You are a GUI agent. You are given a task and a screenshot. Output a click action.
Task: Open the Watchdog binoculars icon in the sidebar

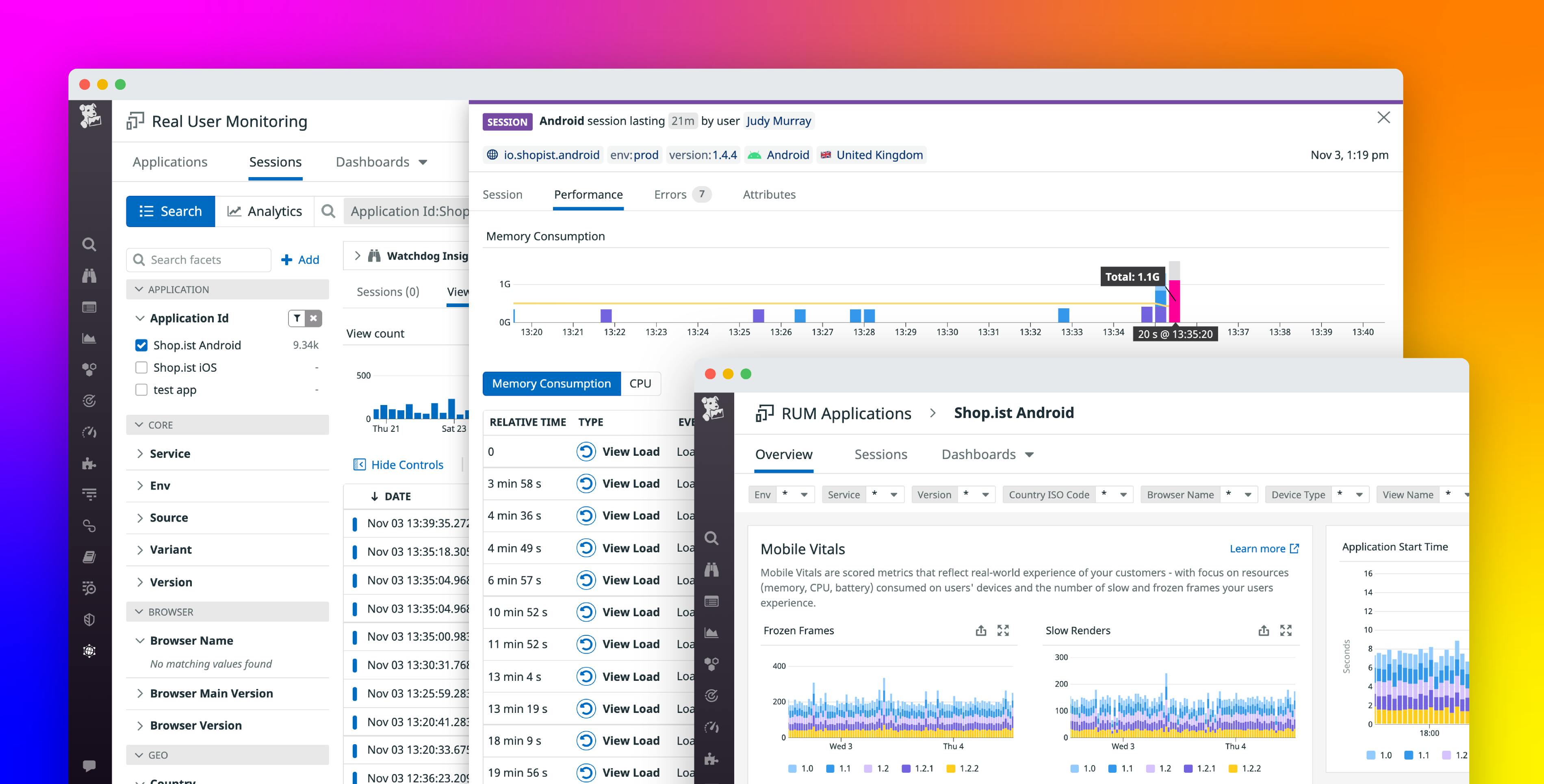(x=90, y=276)
